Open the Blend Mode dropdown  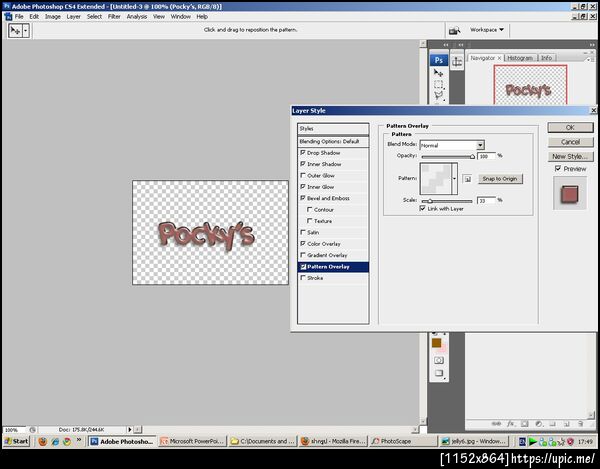coord(480,145)
